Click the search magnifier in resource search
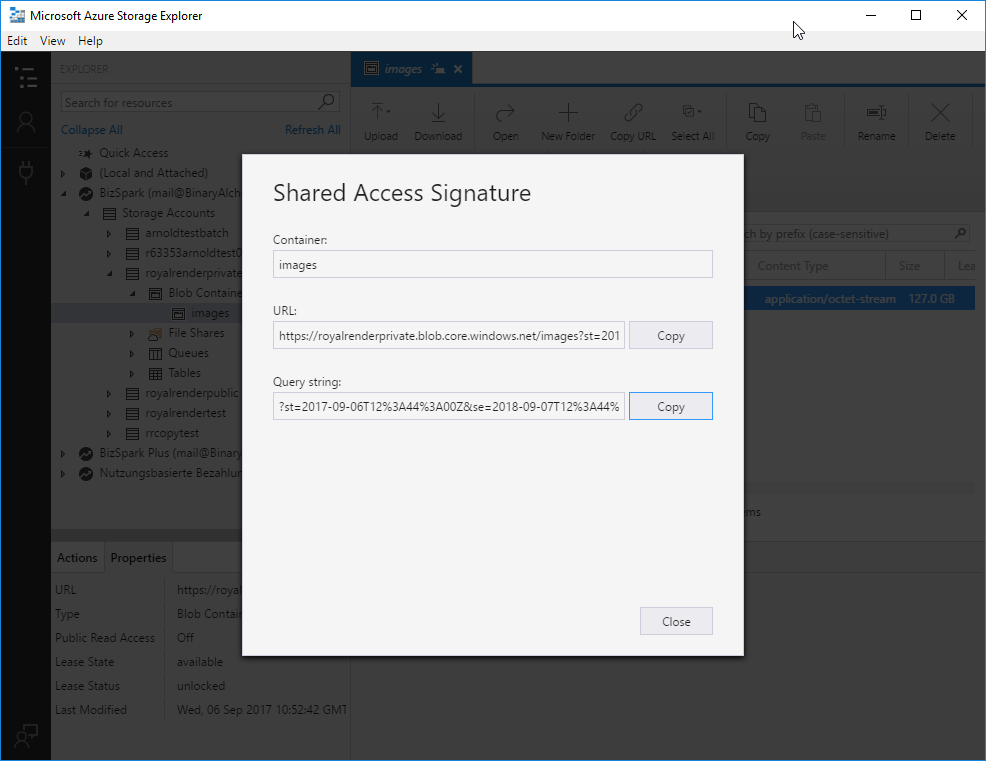Viewport: 986px width, 761px height. pos(326,101)
